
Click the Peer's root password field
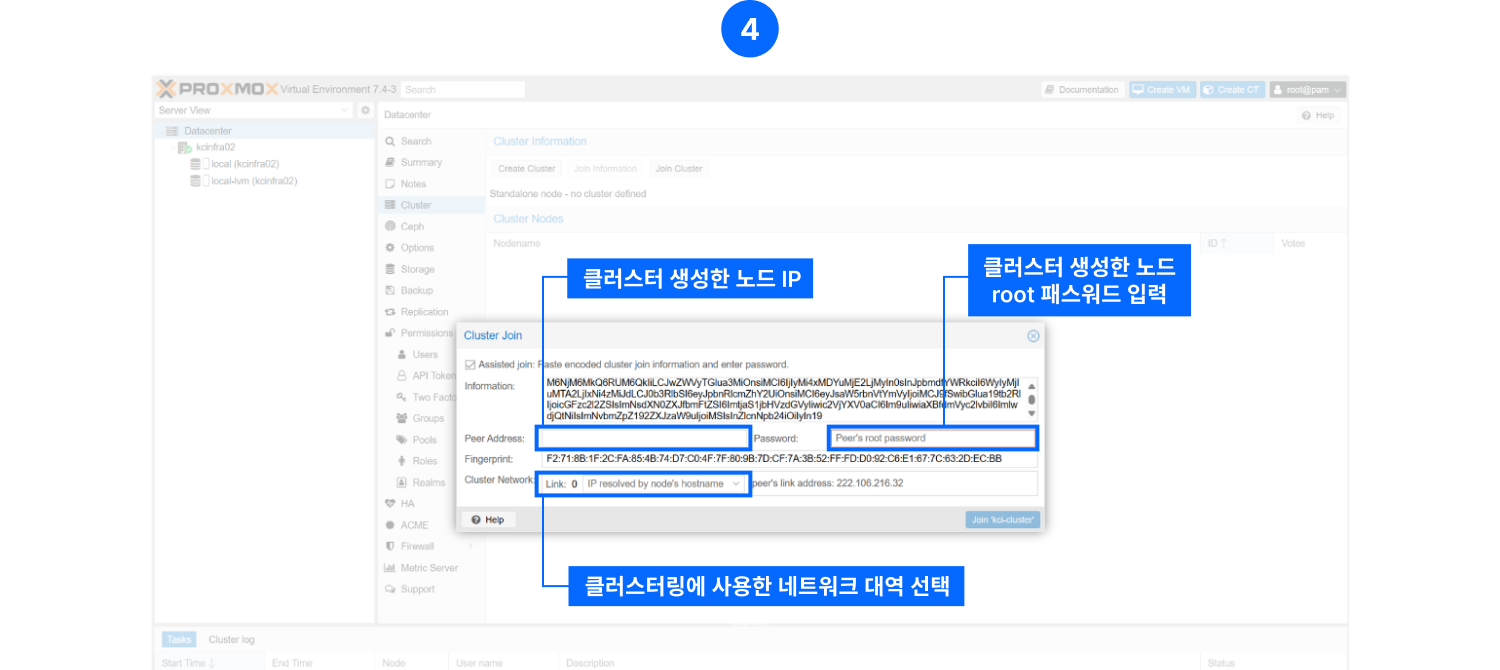(932, 438)
